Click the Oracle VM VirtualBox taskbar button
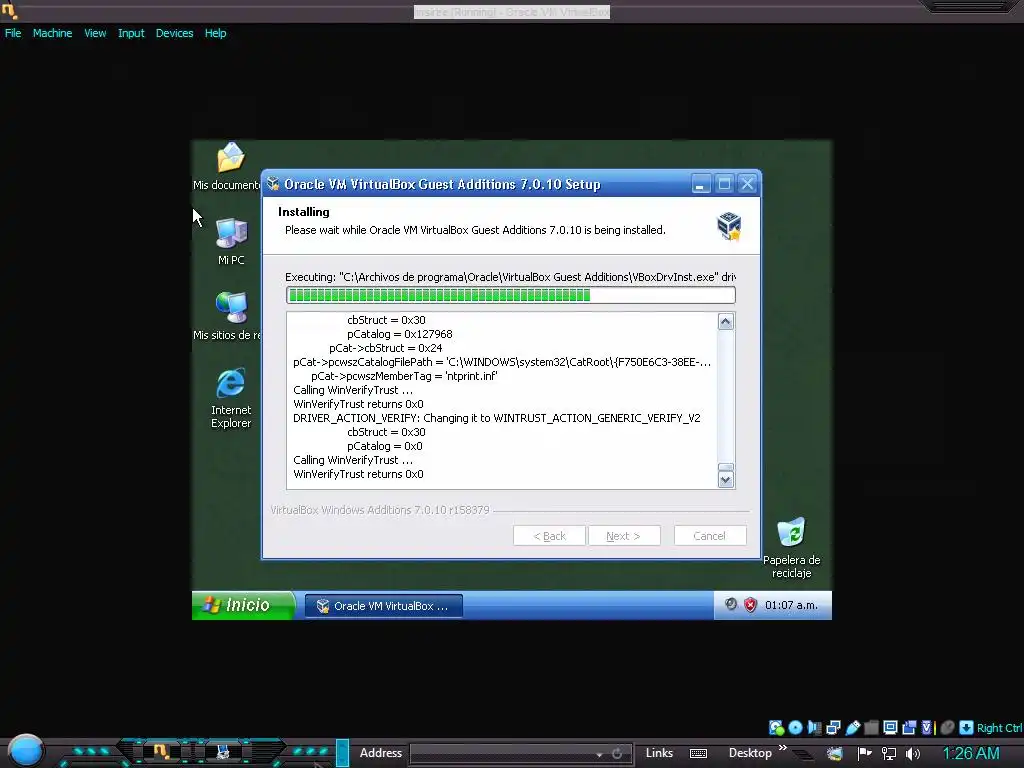 (384, 606)
